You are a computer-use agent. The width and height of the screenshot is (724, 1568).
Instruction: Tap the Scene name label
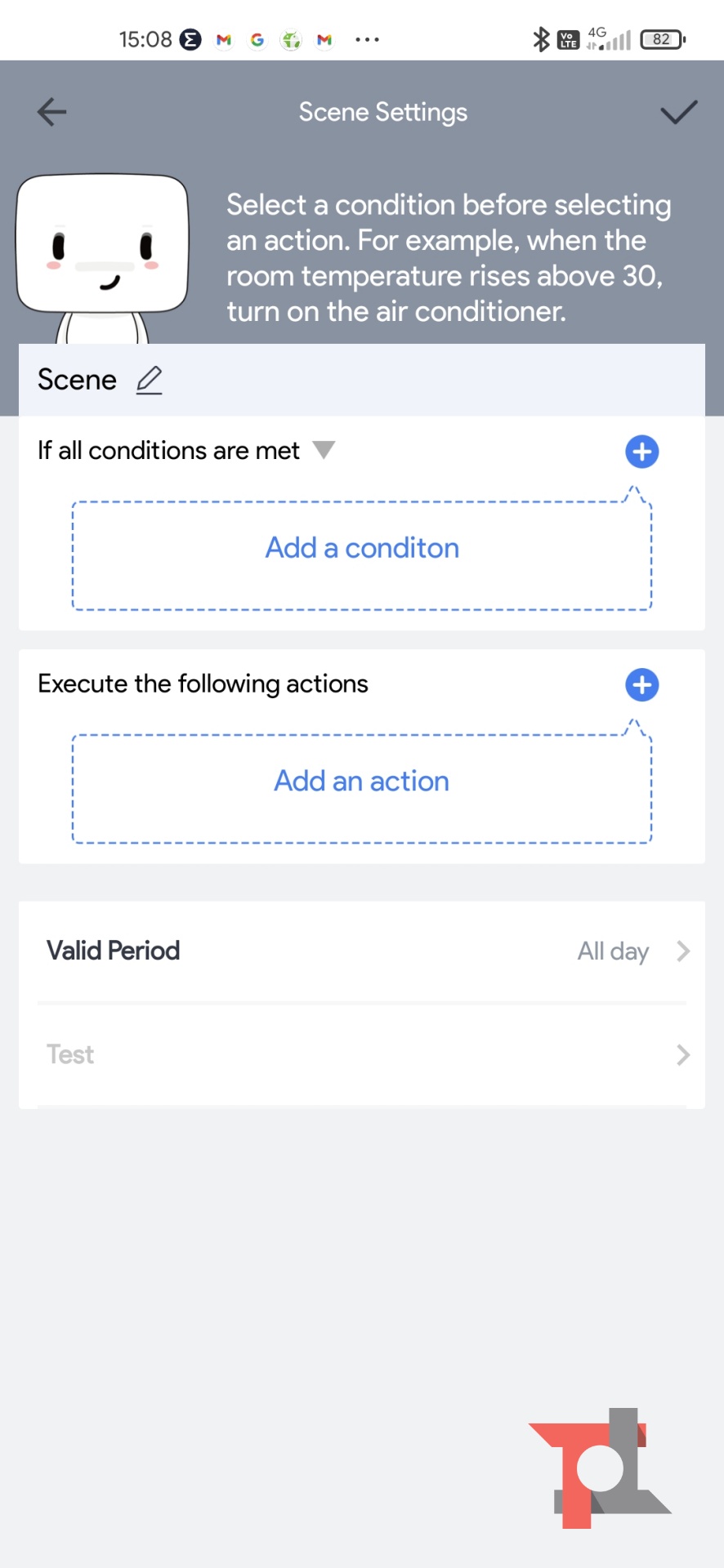(x=77, y=381)
